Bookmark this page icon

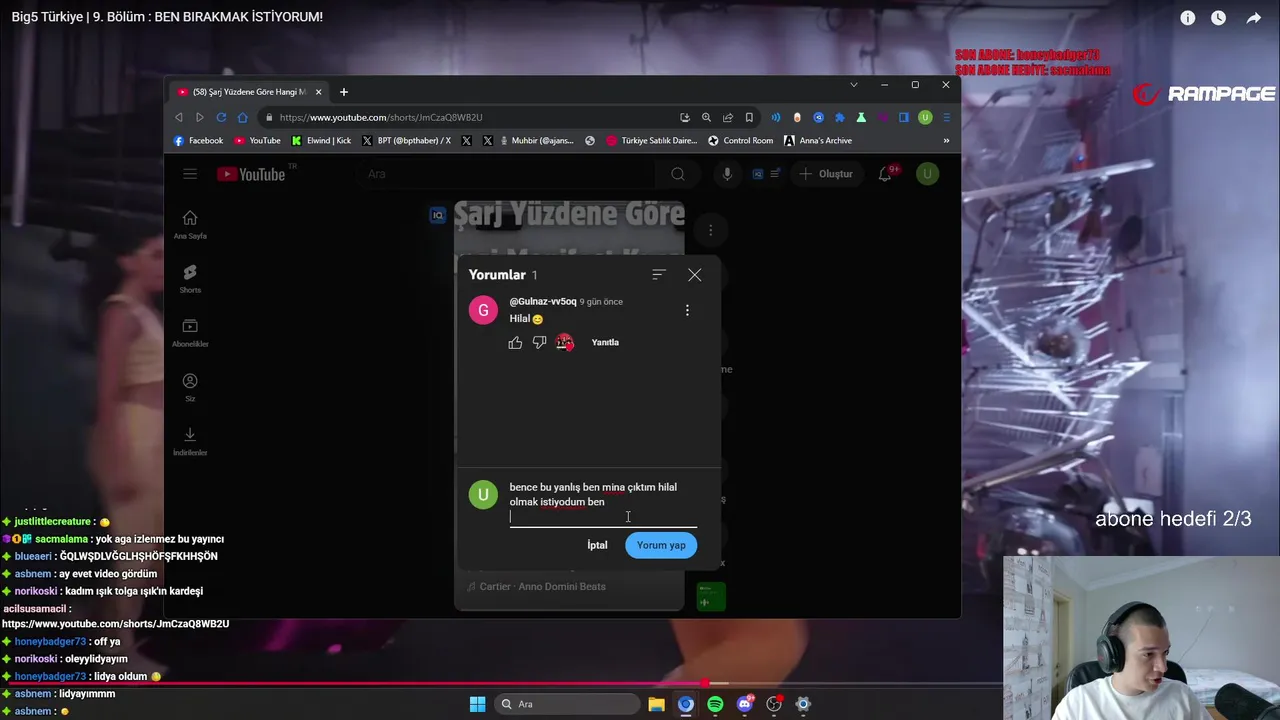click(749, 117)
